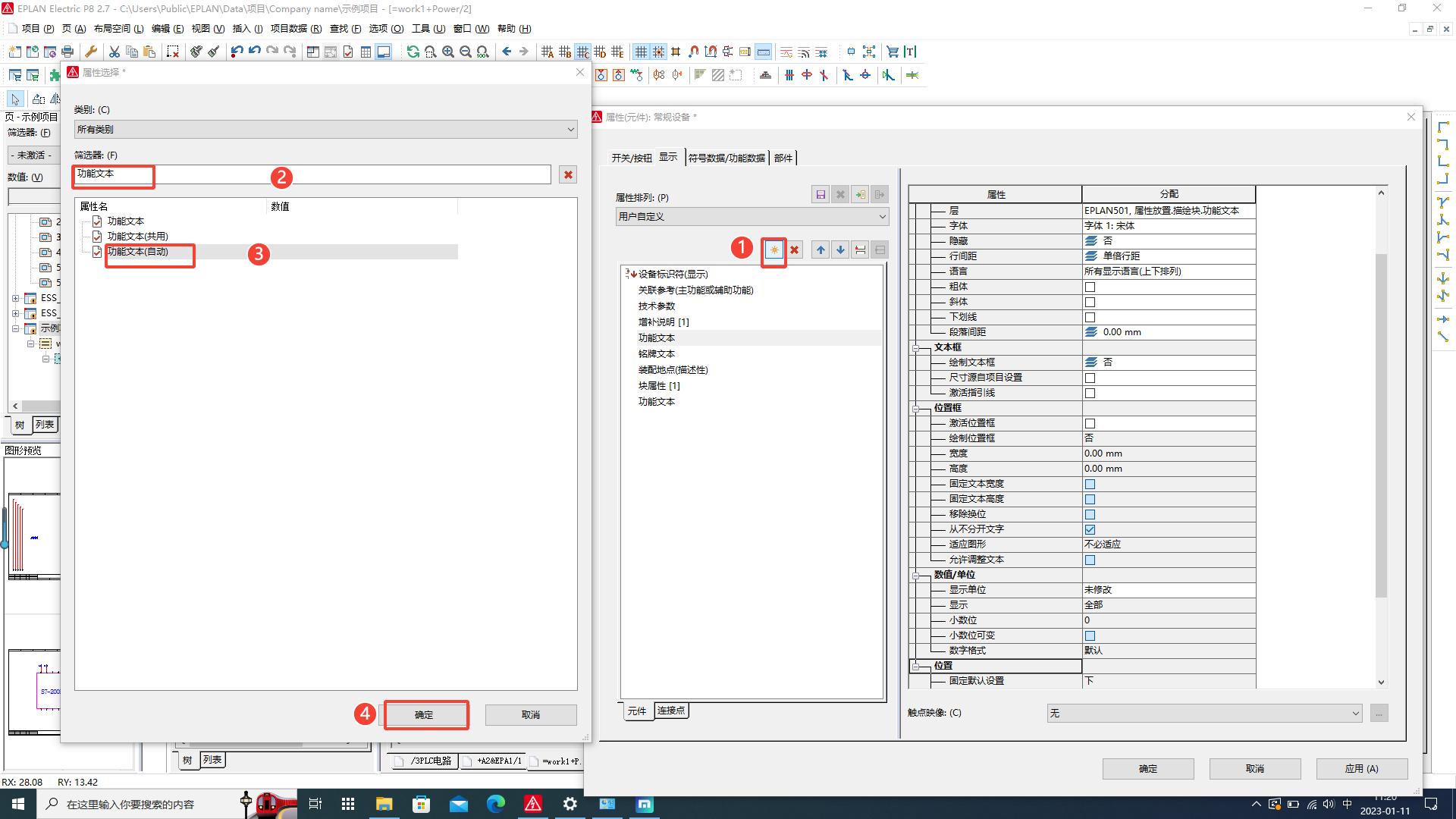The image size is (1456, 819).
Task: Move property down with blue arrow
Action: [x=840, y=250]
